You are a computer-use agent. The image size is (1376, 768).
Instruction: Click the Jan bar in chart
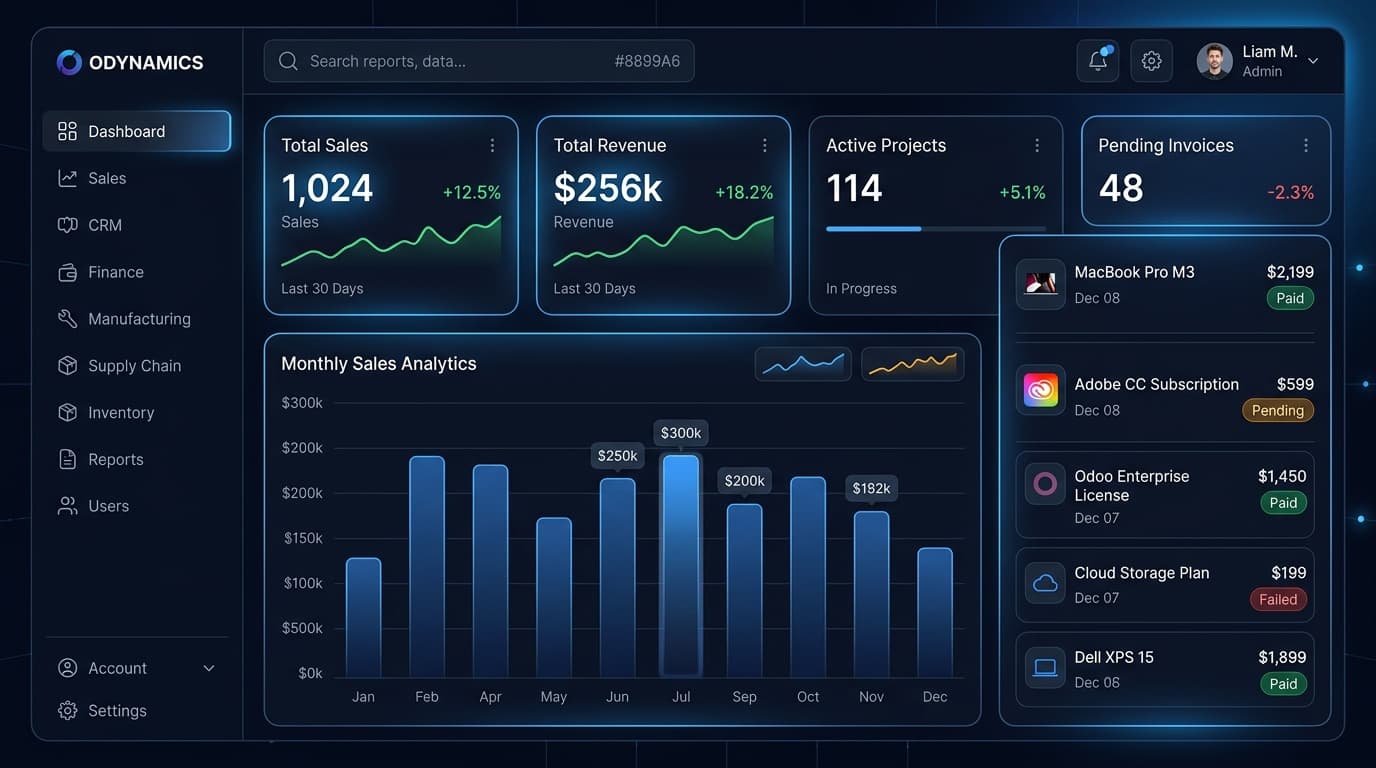click(363, 618)
